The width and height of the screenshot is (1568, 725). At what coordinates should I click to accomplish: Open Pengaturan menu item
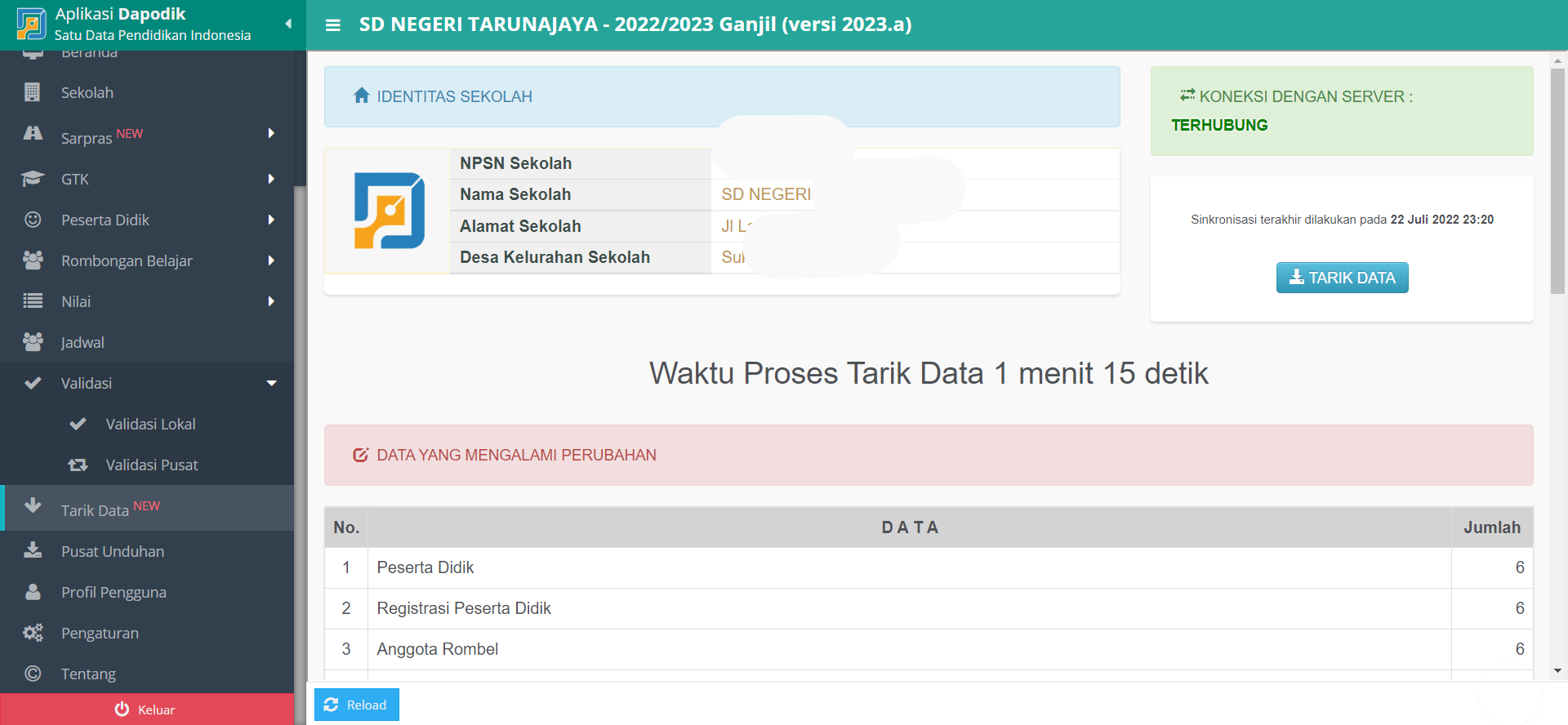[x=147, y=633]
